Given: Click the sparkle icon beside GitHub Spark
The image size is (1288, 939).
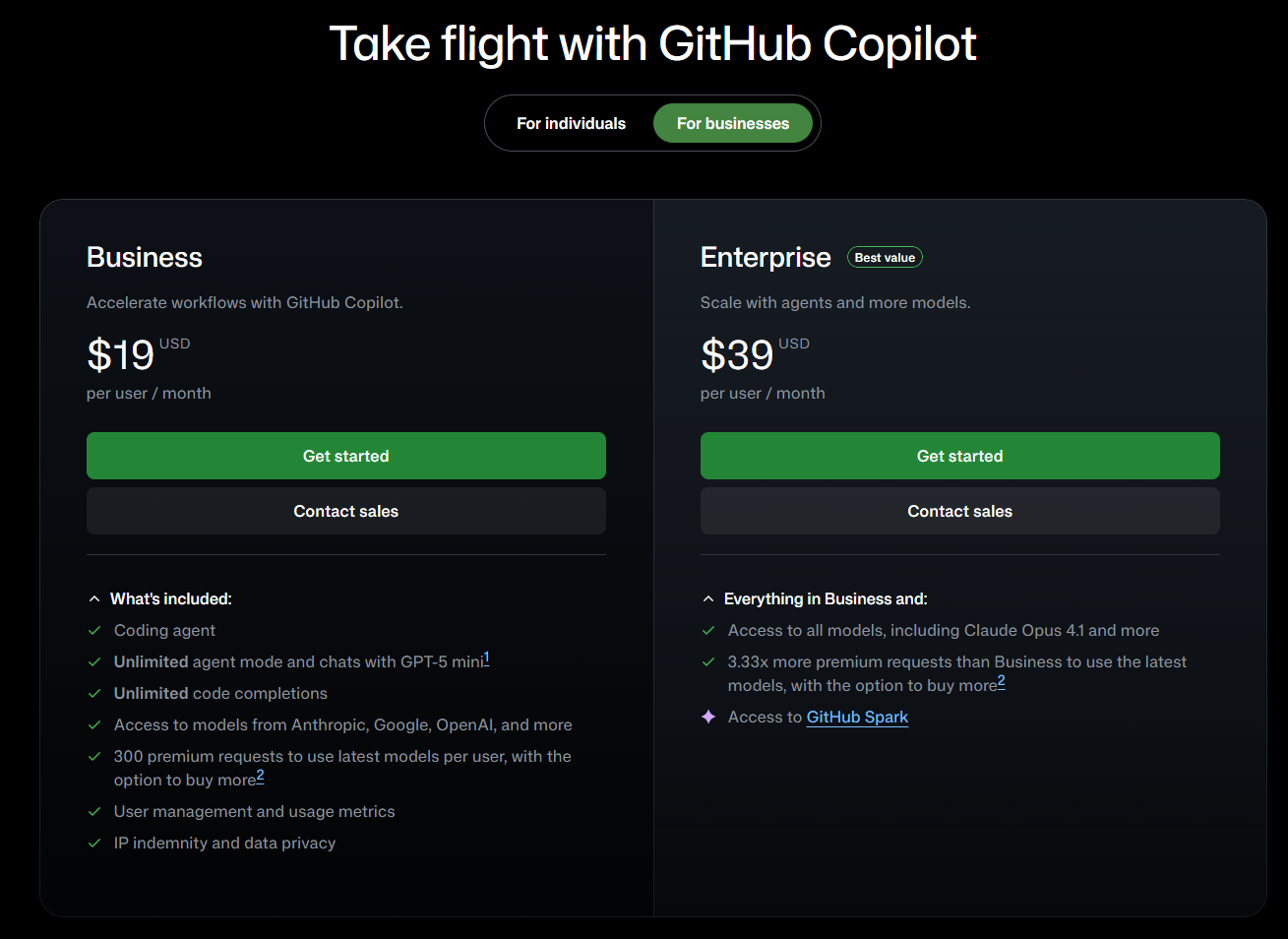Looking at the screenshot, I should click(x=708, y=717).
